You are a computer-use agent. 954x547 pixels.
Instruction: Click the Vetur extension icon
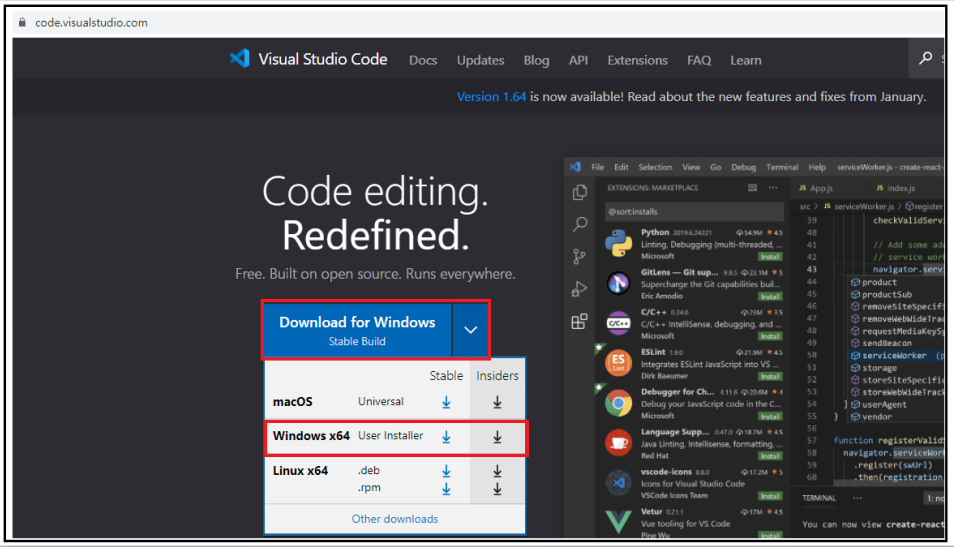(x=618, y=522)
